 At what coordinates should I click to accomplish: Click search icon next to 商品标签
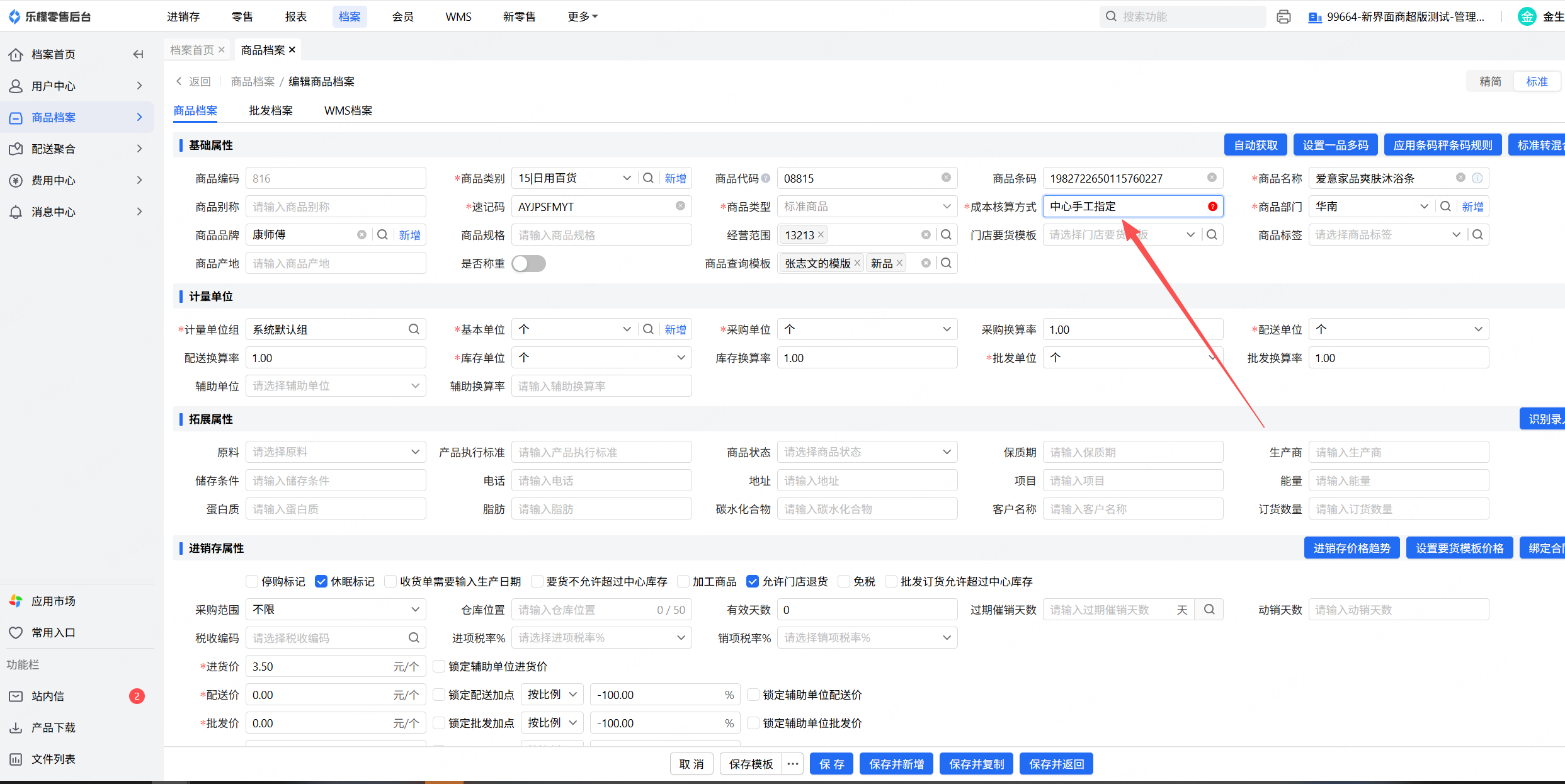click(1477, 235)
